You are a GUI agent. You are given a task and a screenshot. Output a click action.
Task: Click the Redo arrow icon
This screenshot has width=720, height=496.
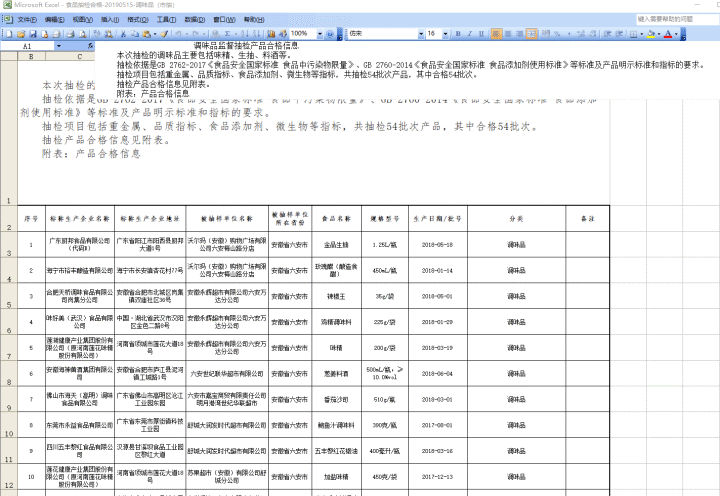pyautogui.click(x=196, y=34)
